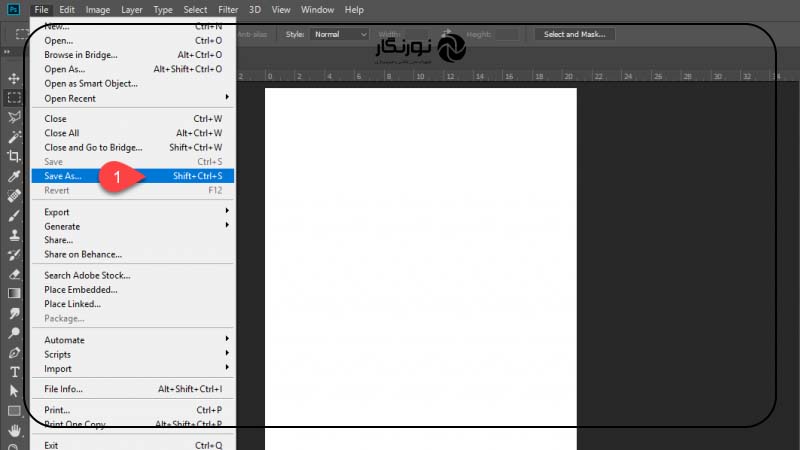800x450 pixels.
Task: Select the History Brush tool
Action: (14, 255)
